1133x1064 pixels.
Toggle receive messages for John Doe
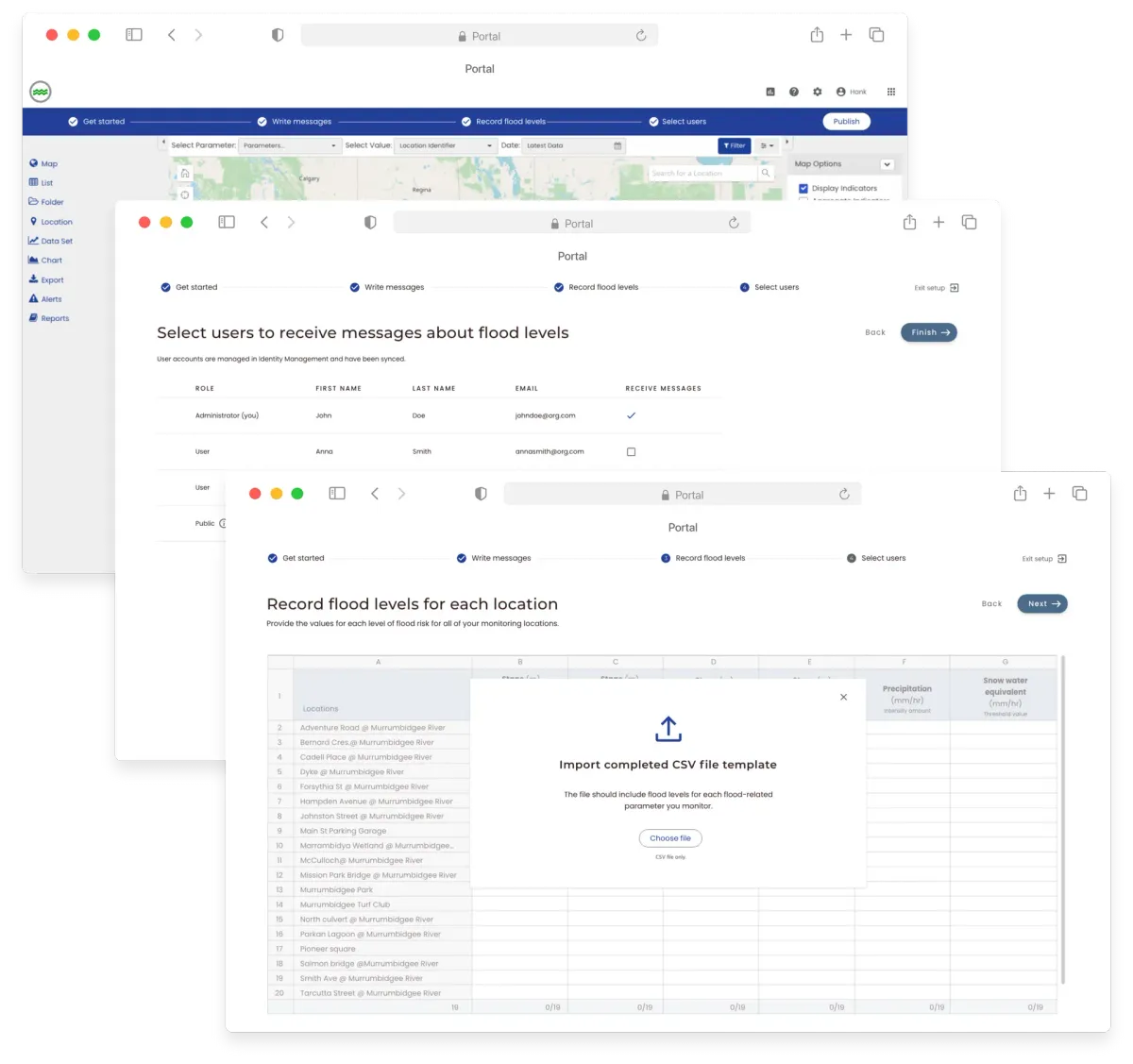[x=631, y=415]
